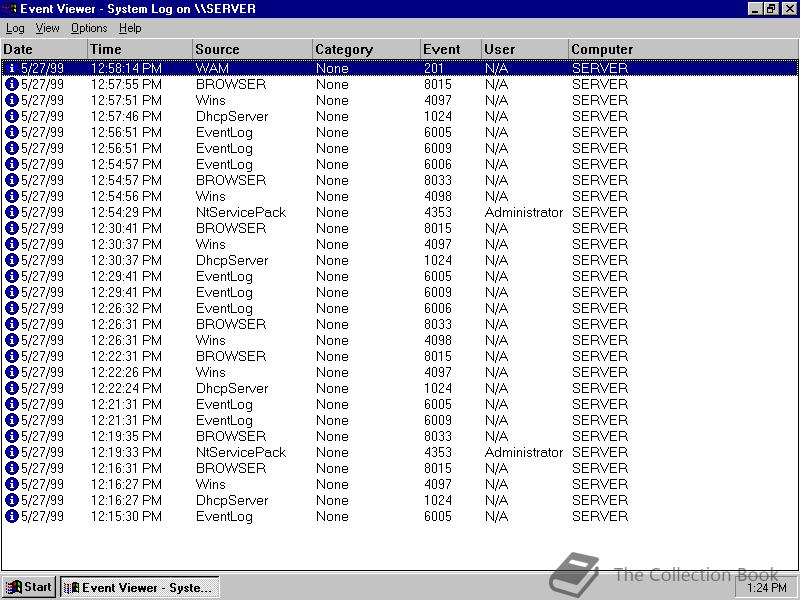Click the taskbar clock showing 1:24 PM

[766, 588]
